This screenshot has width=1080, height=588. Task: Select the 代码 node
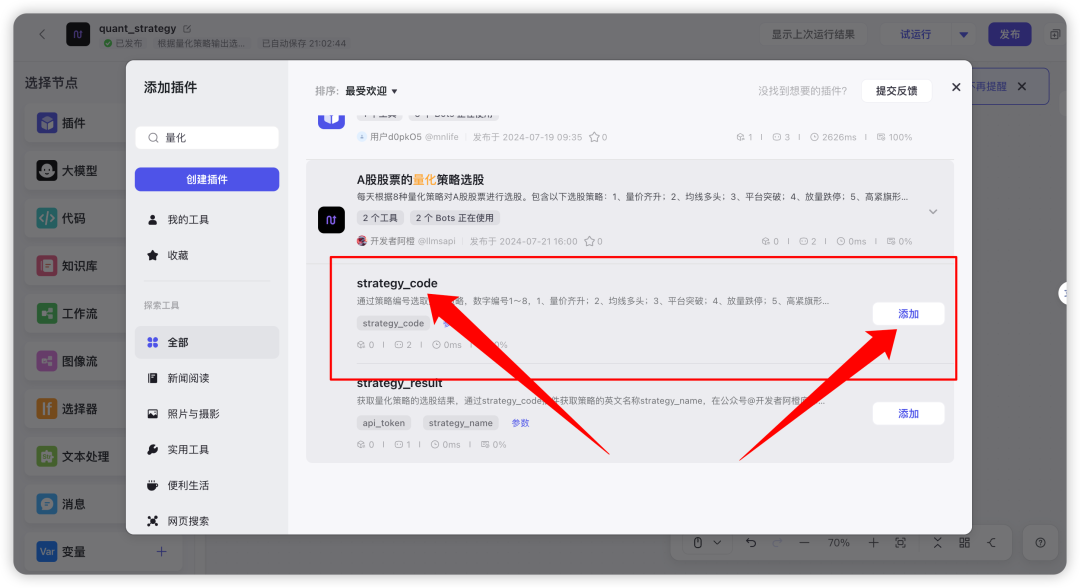76,218
